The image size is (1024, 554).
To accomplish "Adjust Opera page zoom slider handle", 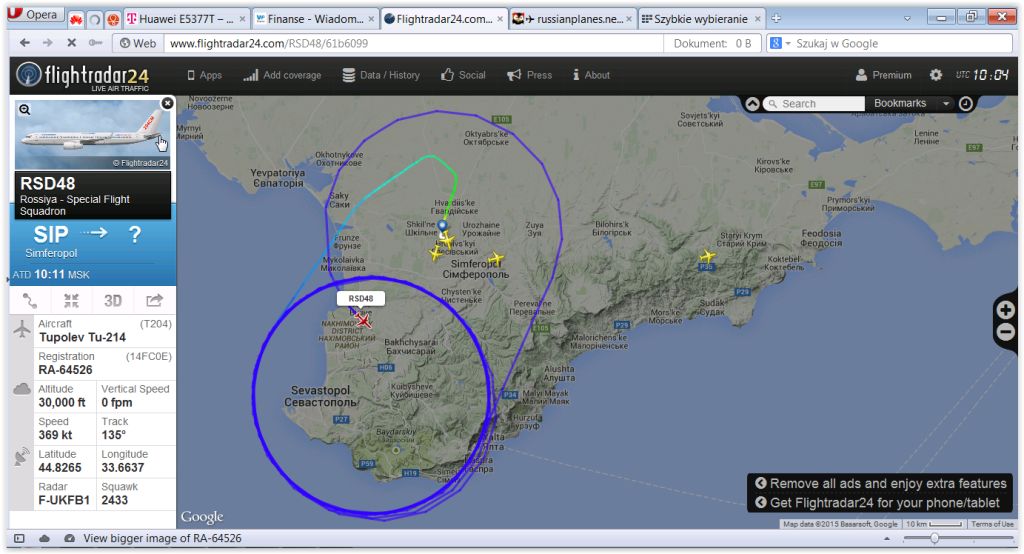I will 935,538.
